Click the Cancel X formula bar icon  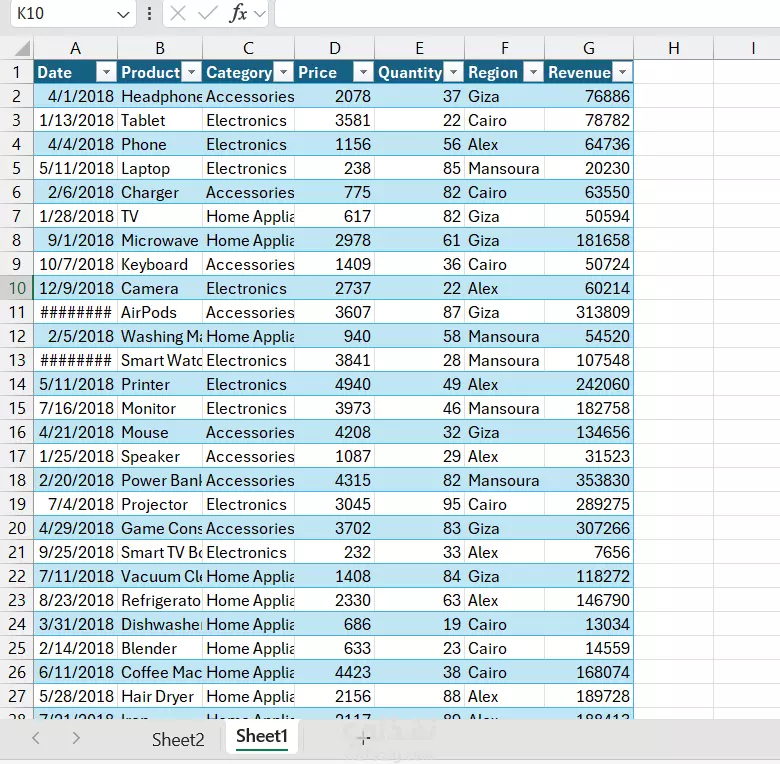click(178, 13)
